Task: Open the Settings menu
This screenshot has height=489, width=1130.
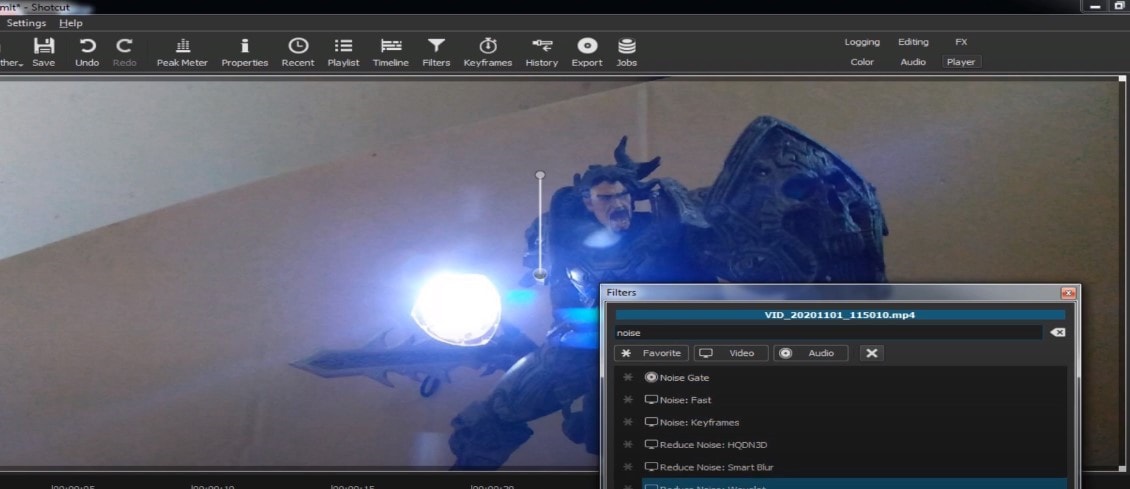Action: (26, 23)
